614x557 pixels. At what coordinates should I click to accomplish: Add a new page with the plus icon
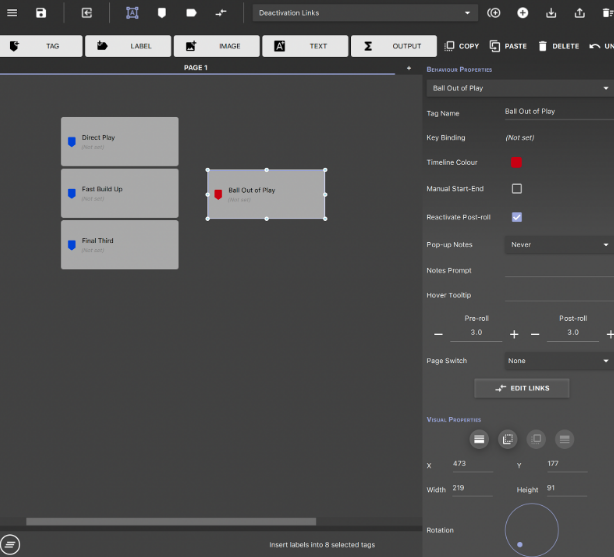coord(409,68)
